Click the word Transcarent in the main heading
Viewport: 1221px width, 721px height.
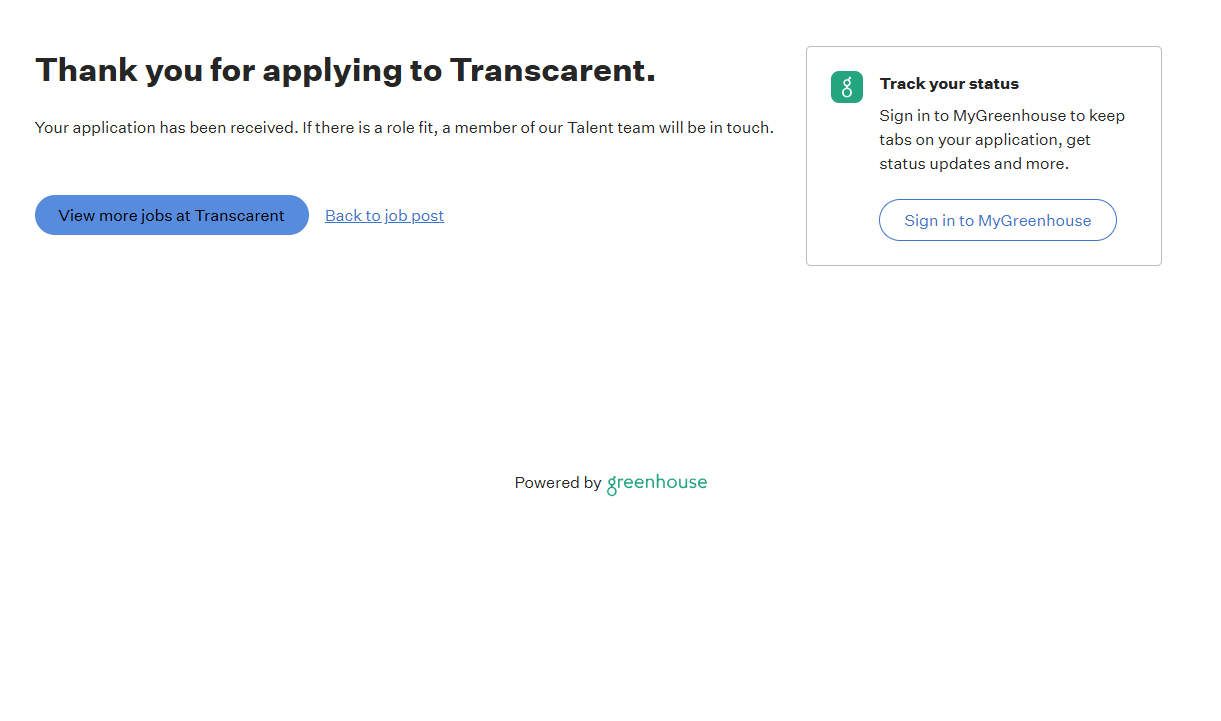tap(551, 70)
